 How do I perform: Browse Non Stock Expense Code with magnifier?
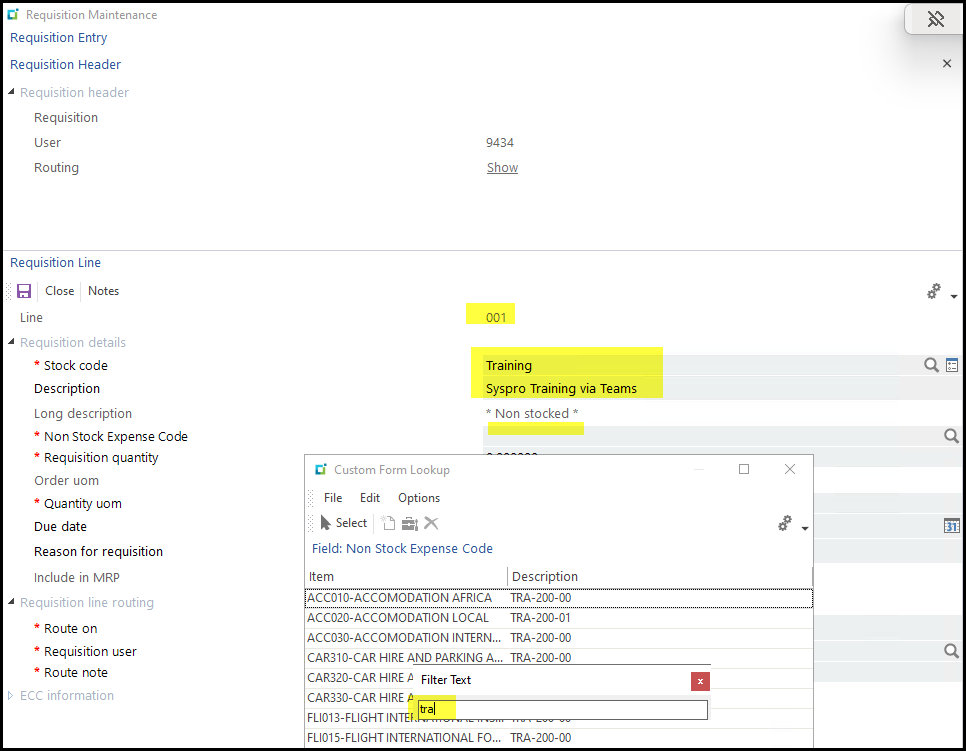pos(951,436)
